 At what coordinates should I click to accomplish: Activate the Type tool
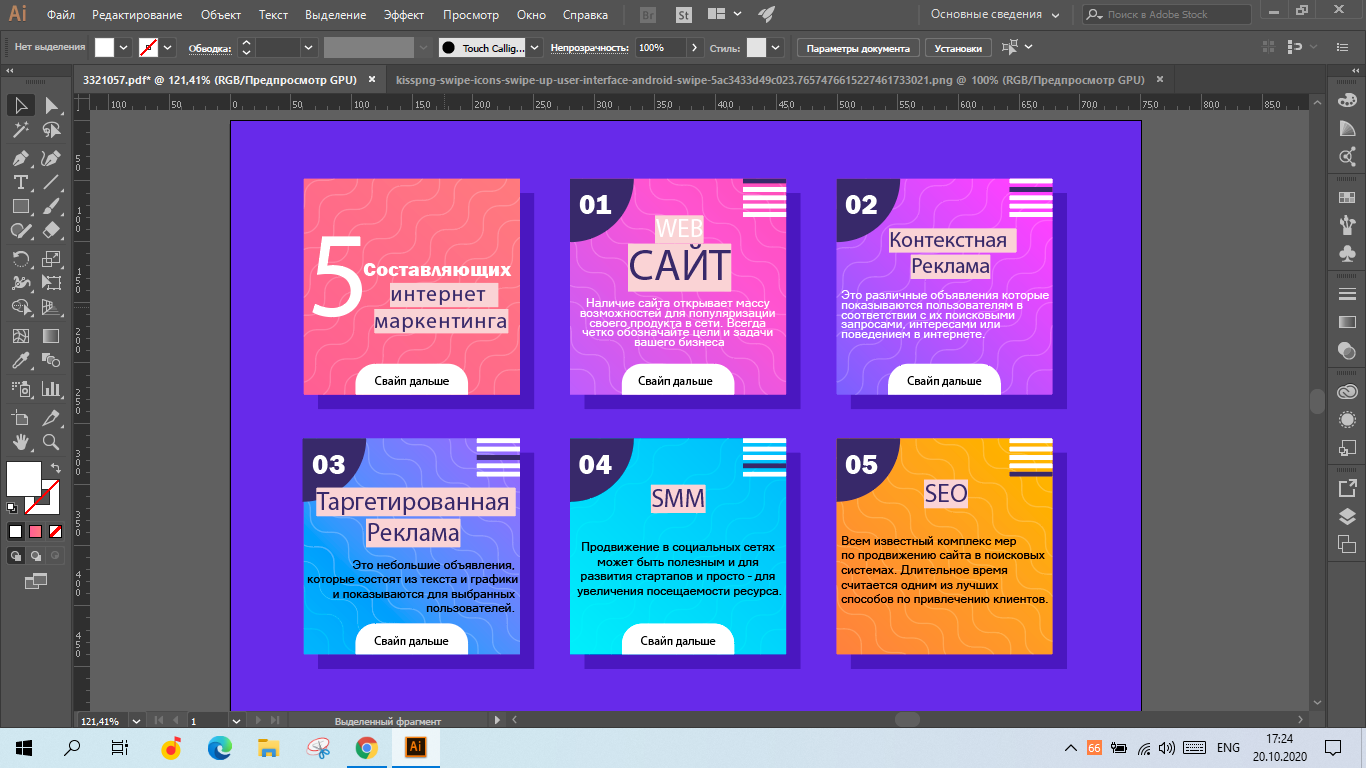coord(20,182)
